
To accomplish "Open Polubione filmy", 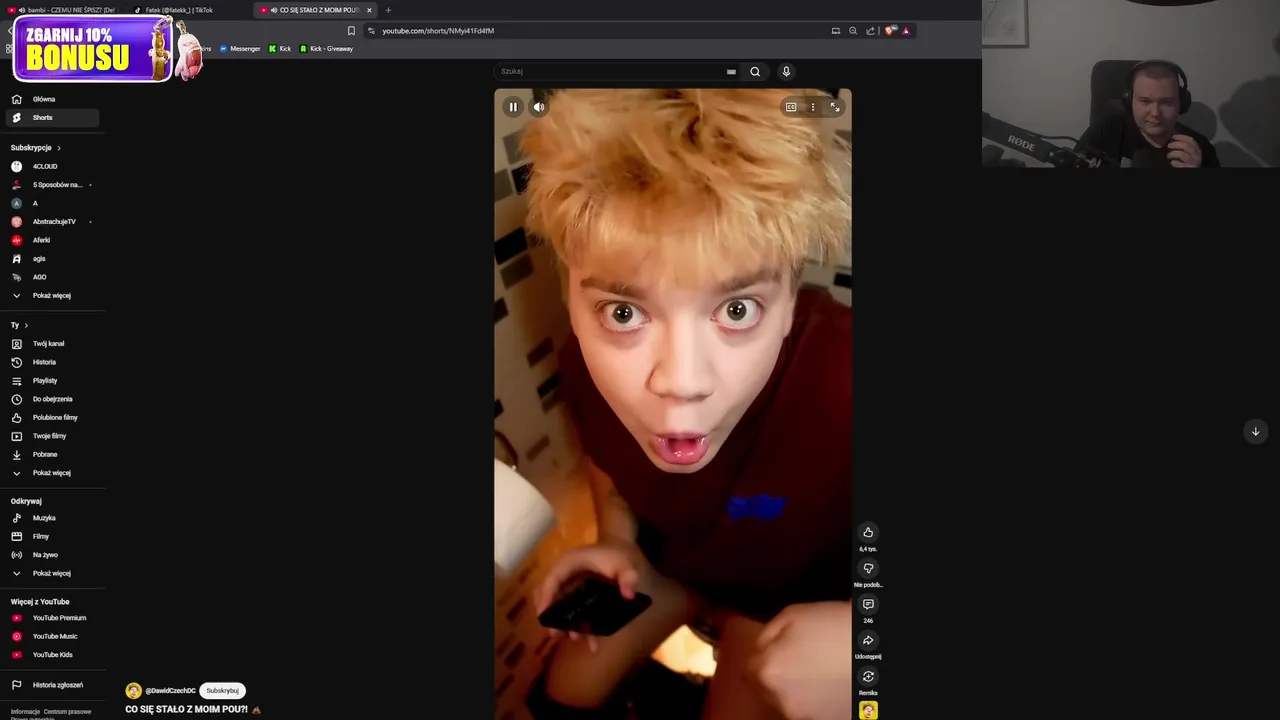I will point(52,417).
